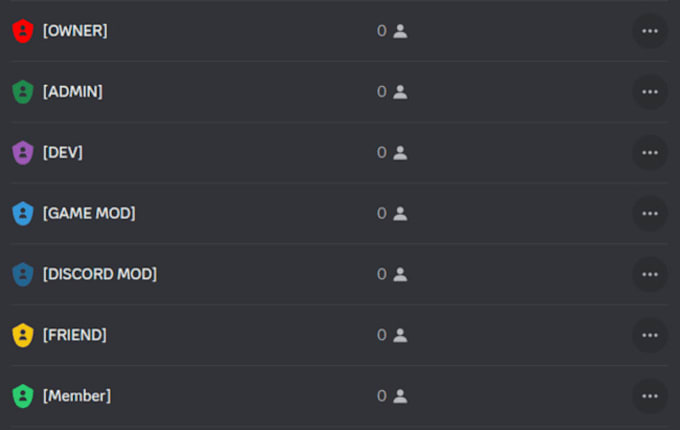Open the more options menu for [OWNER]
Image resolution: width=680 pixels, height=430 pixels.
650,31
